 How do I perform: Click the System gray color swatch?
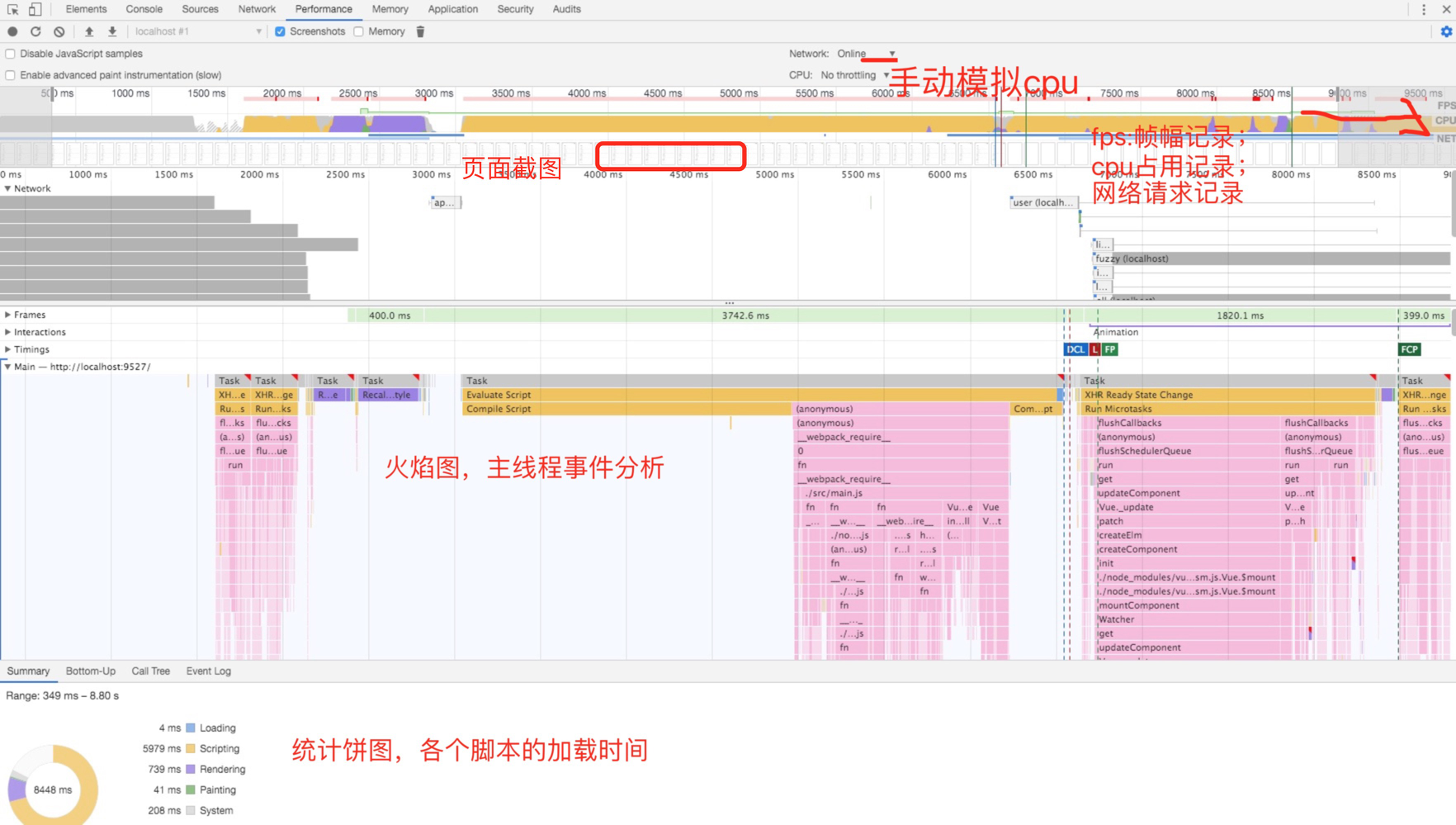[x=191, y=810]
